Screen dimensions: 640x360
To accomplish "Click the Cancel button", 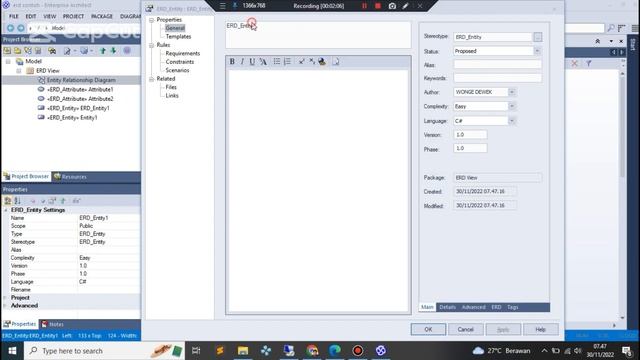I will tap(465, 329).
